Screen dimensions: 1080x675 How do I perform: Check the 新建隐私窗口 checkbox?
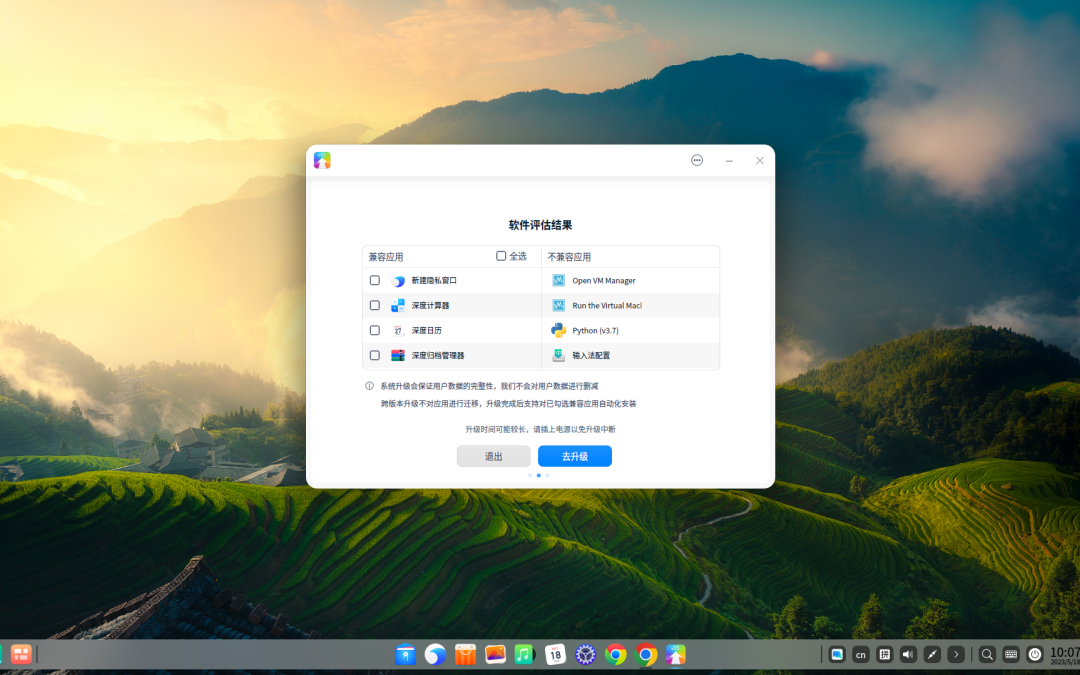[375, 280]
